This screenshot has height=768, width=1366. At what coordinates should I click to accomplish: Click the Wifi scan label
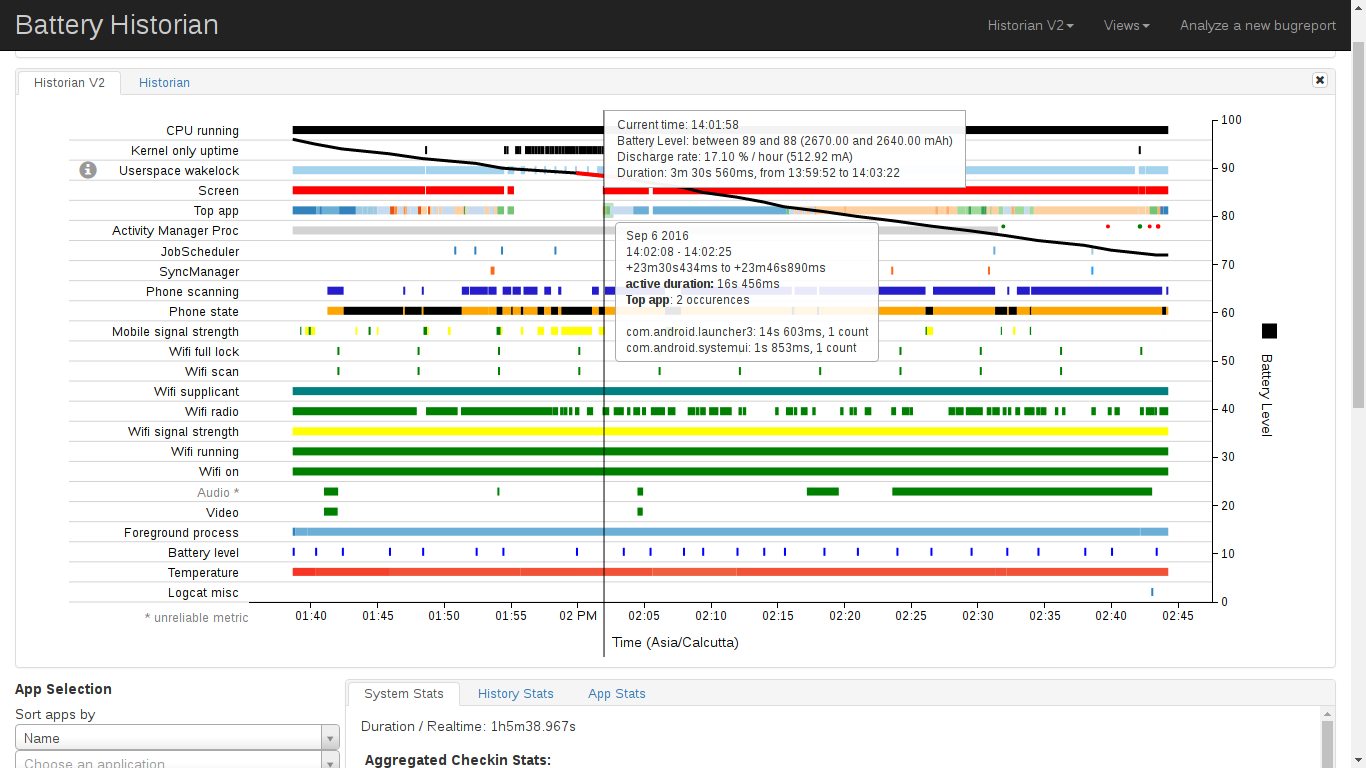click(x=212, y=372)
